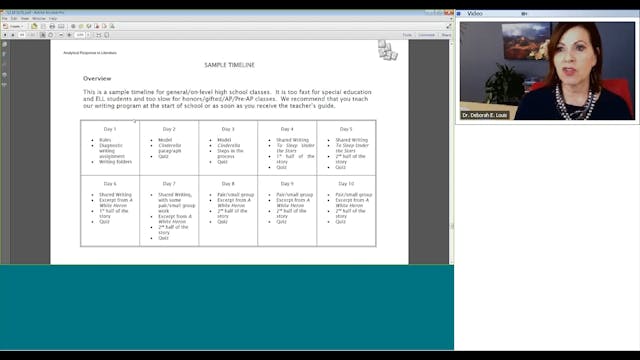This screenshot has height=360, width=640.
Task: Click the third navigation pane icon
Action: (4, 64)
